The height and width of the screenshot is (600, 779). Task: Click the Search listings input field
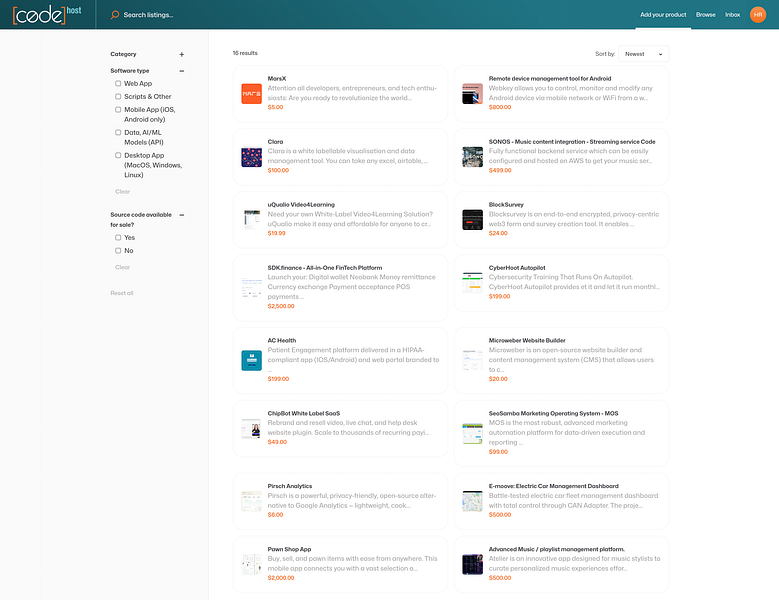(148, 15)
